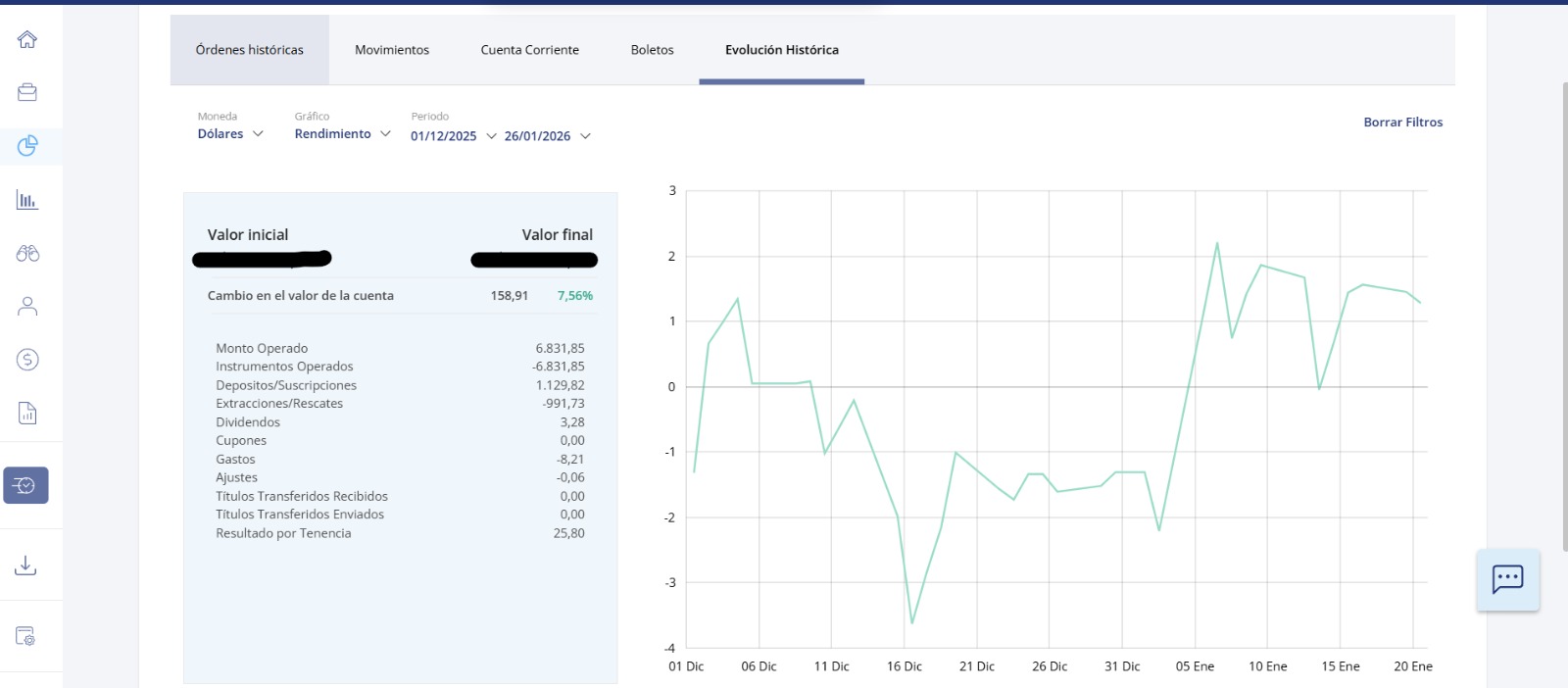Click the binoculars icon in sidebar
The width and height of the screenshot is (1568, 688).
pos(27,254)
